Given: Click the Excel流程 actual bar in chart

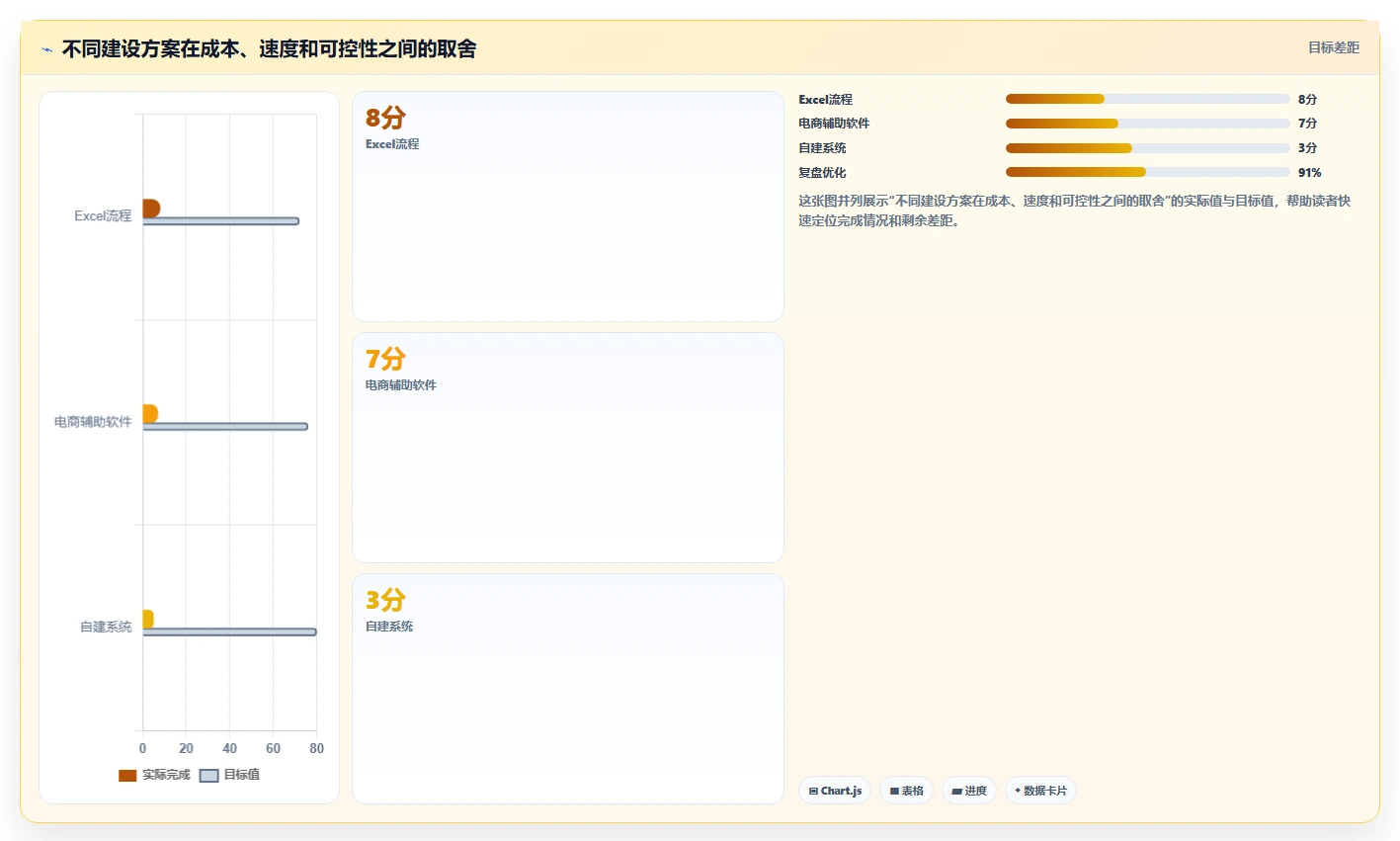Looking at the screenshot, I should pos(151,209).
